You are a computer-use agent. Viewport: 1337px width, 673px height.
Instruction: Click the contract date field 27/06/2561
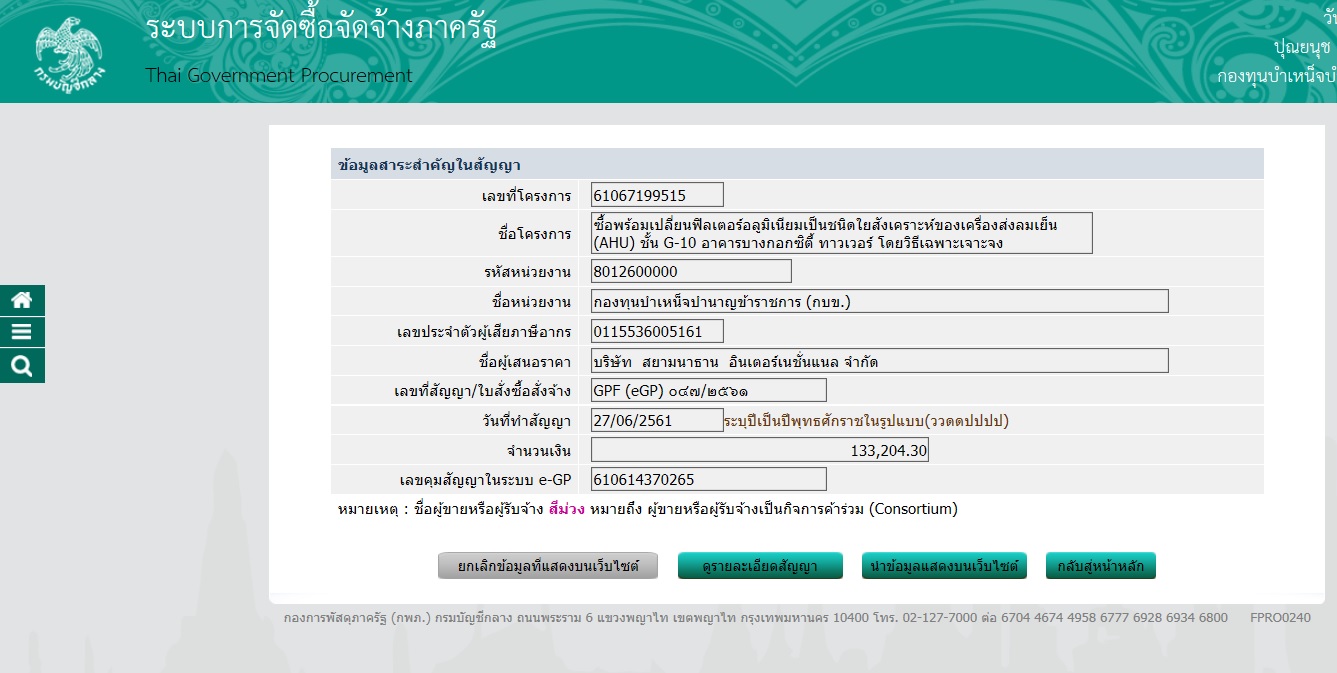pos(656,420)
